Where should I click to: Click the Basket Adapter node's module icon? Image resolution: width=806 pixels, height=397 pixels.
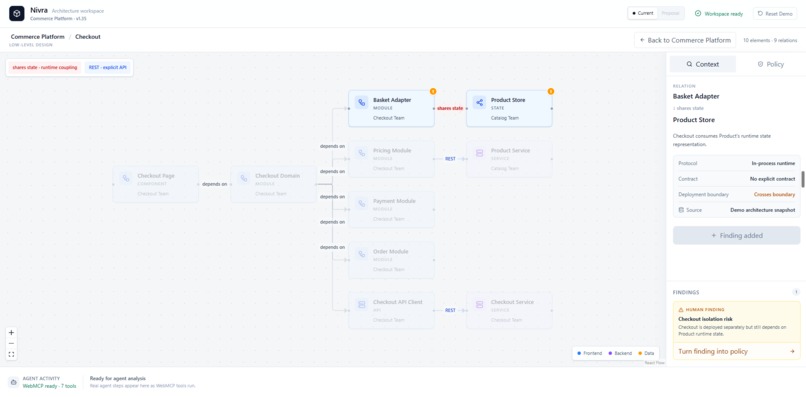361,102
